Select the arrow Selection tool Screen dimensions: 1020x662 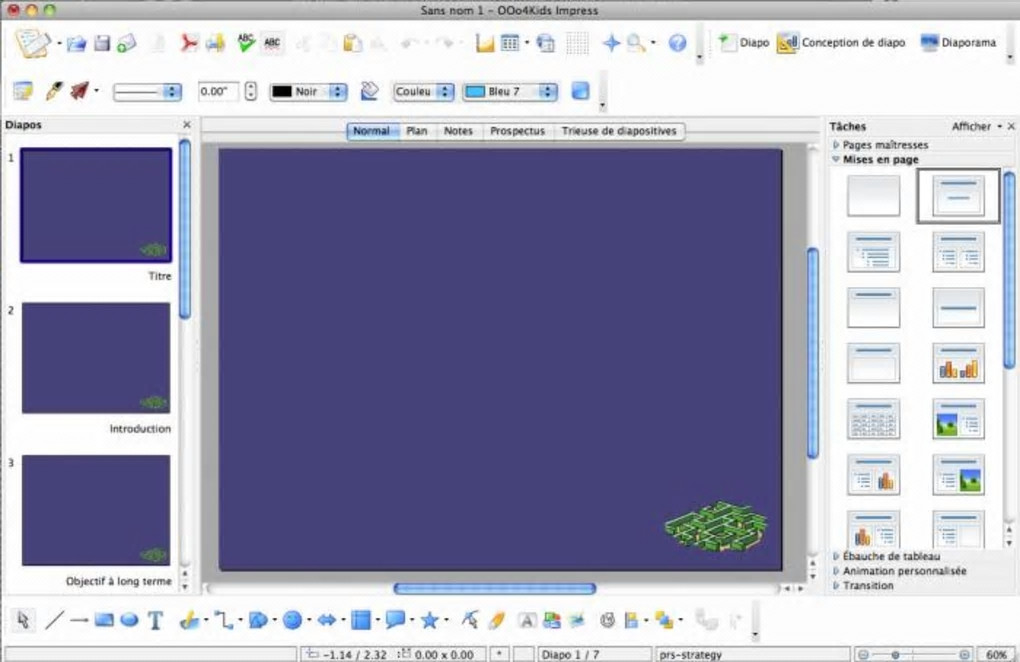(23, 620)
